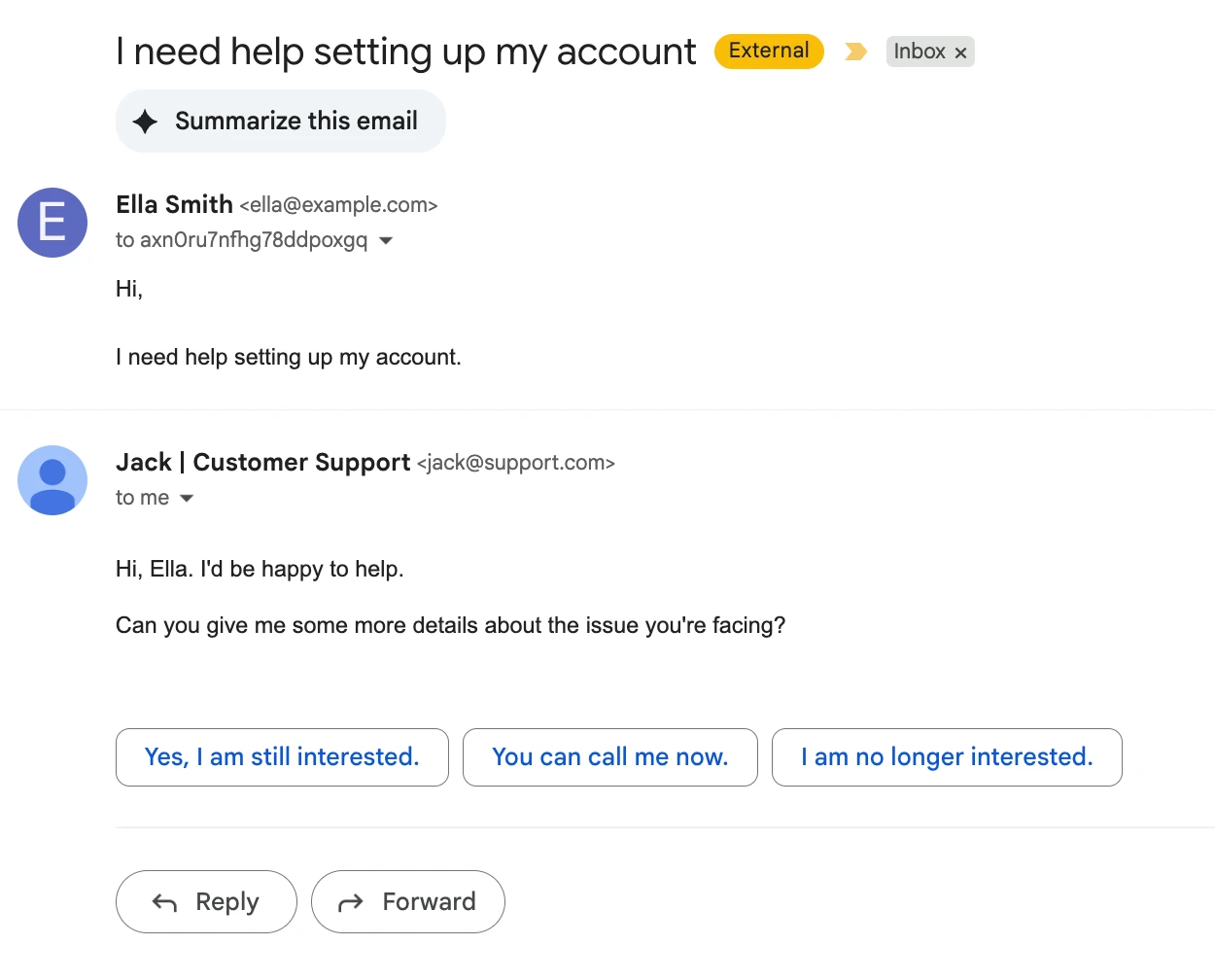Image resolution: width=1215 pixels, height=980 pixels.
Task: Click the email subject title text
Action: point(405,52)
